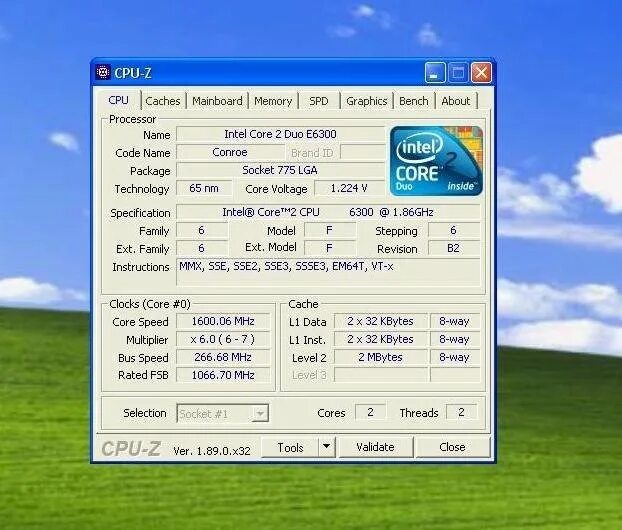Click the Rated FSB value 1066.70 MHz
Image resolution: width=622 pixels, height=530 pixels.
(223, 375)
